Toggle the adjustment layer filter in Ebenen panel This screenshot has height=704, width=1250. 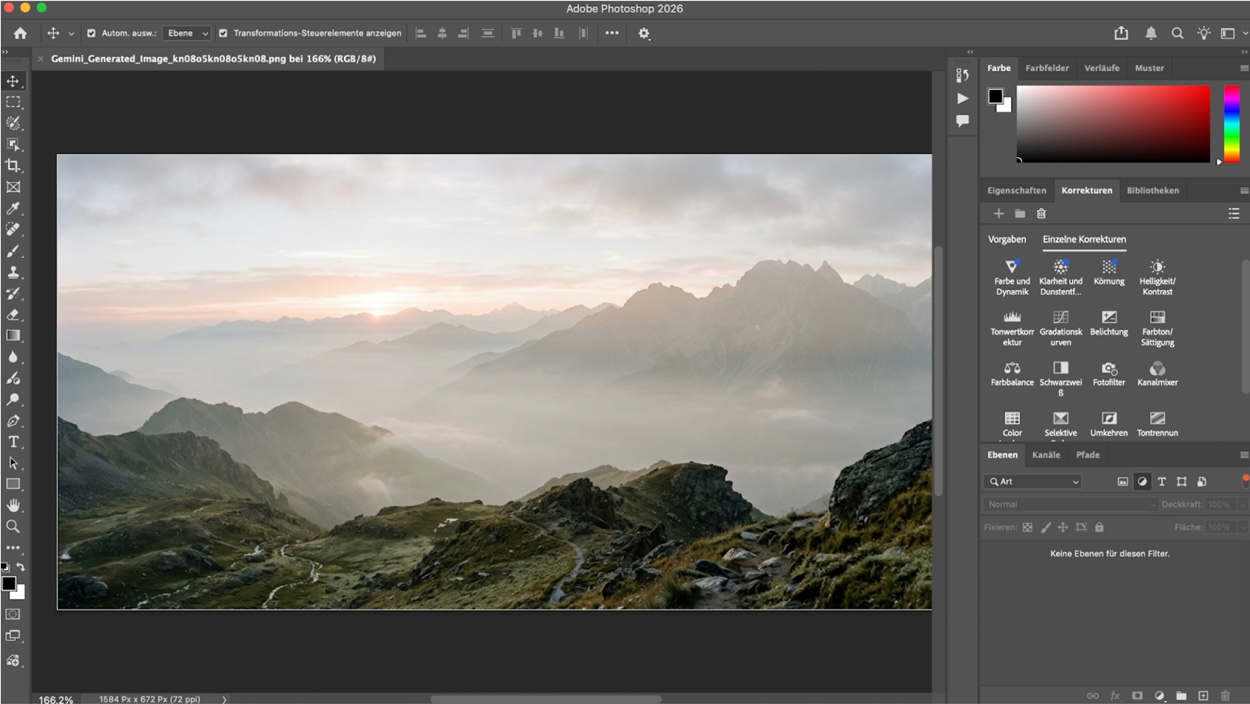pyautogui.click(x=1143, y=481)
